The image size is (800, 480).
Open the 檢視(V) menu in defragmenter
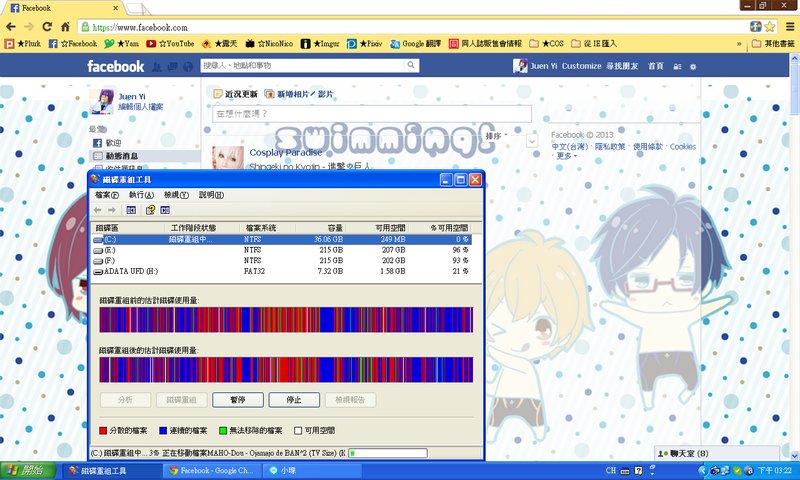click(x=176, y=195)
